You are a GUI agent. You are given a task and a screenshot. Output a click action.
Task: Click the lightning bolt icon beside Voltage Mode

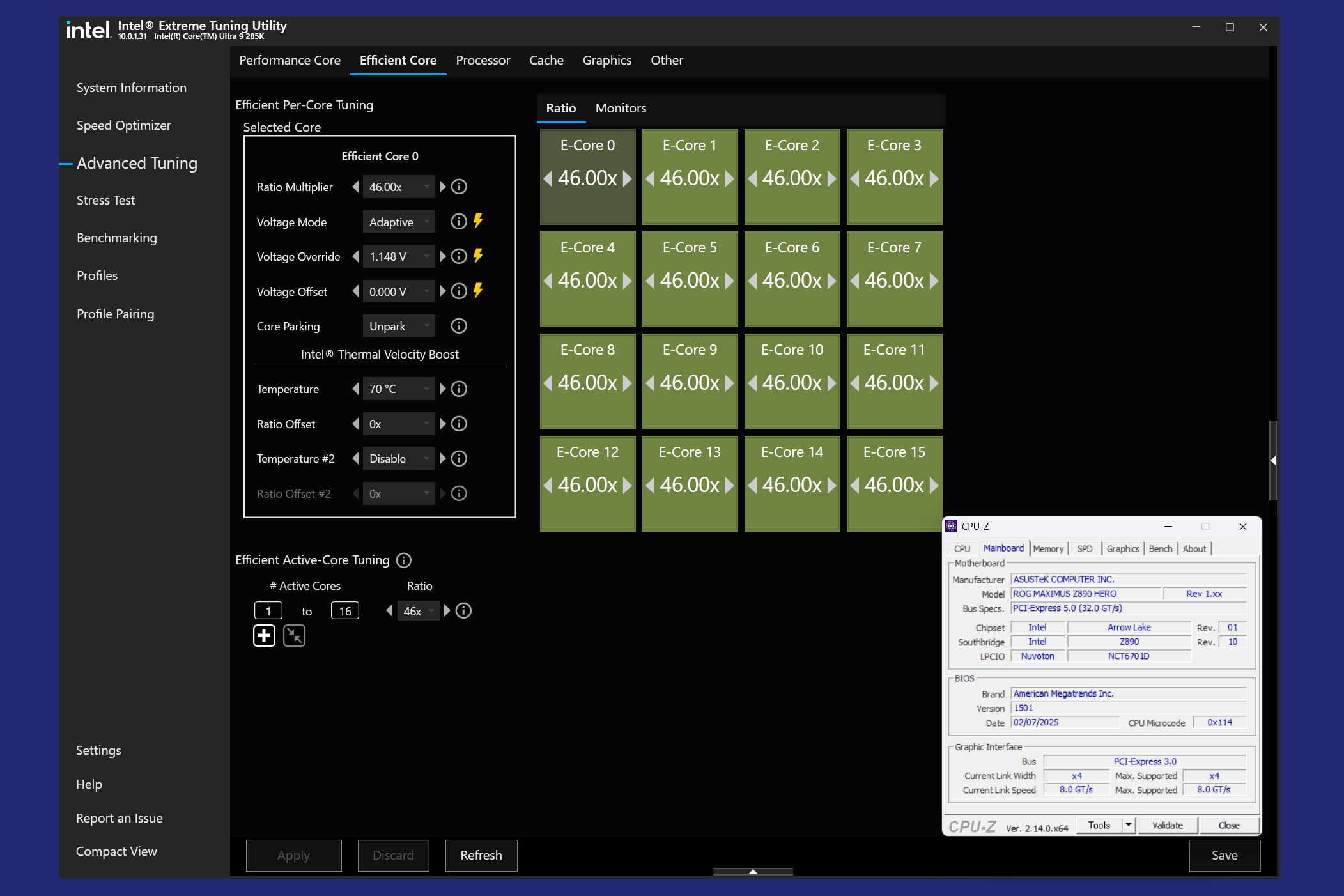(478, 221)
